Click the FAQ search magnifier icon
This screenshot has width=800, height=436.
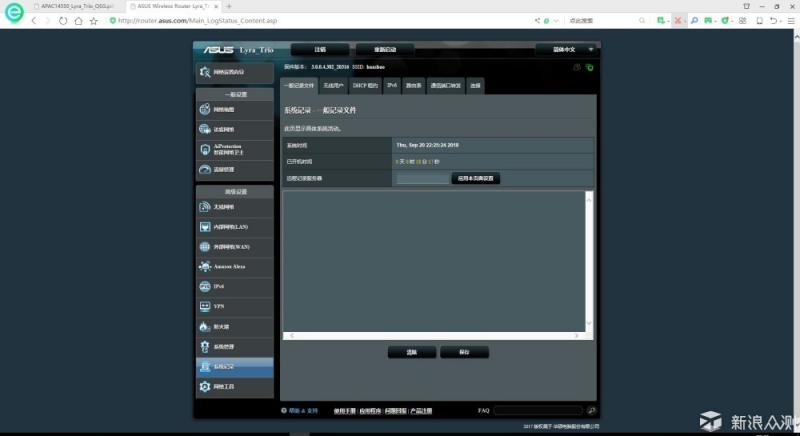tap(591, 411)
